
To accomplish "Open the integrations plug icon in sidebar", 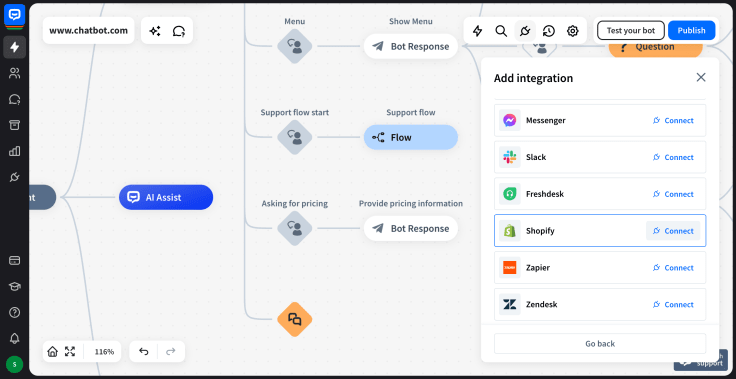I will click(x=15, y=177).
